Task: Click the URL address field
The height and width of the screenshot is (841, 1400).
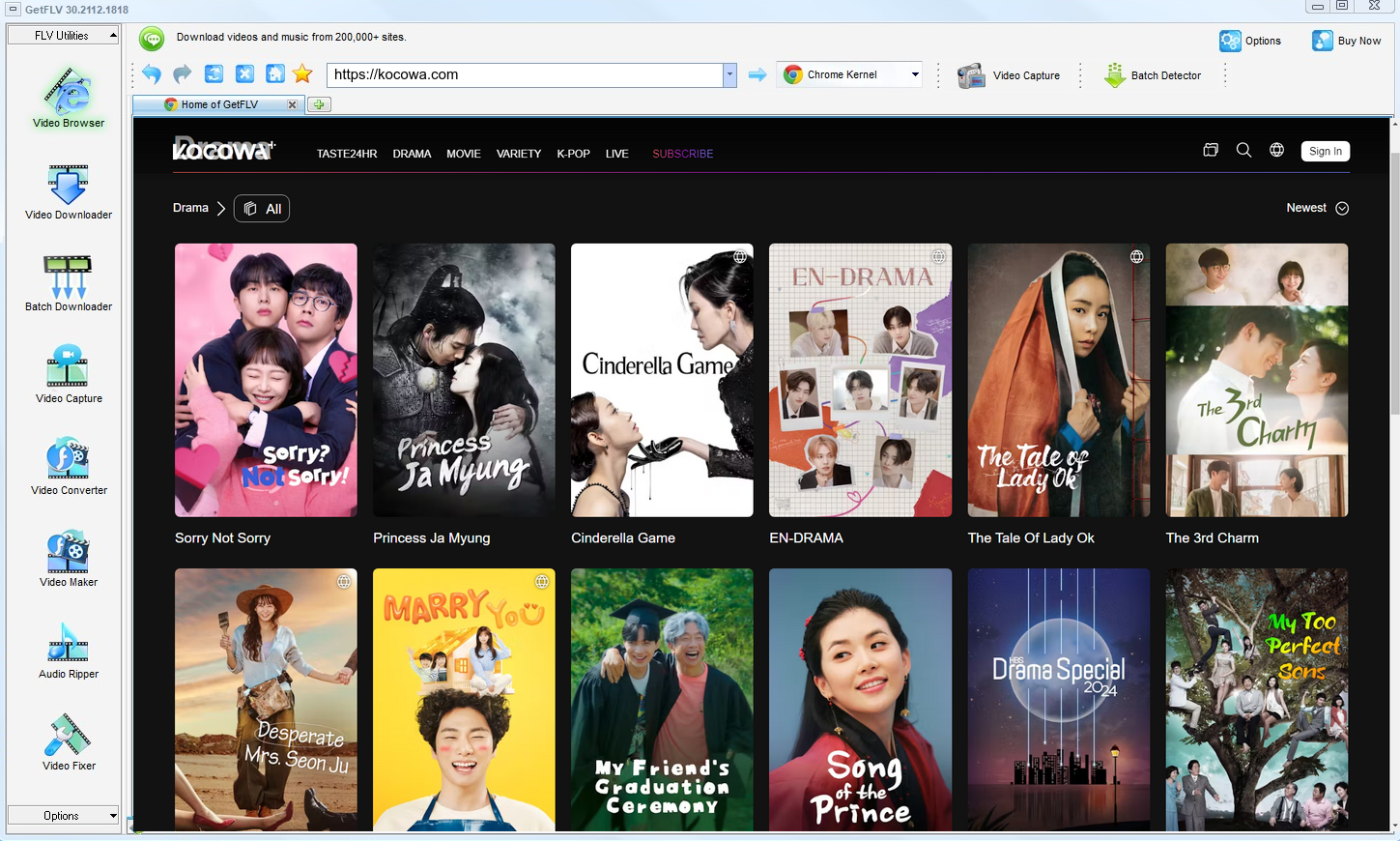Action: pyautogui.click(x=526, y=74)
